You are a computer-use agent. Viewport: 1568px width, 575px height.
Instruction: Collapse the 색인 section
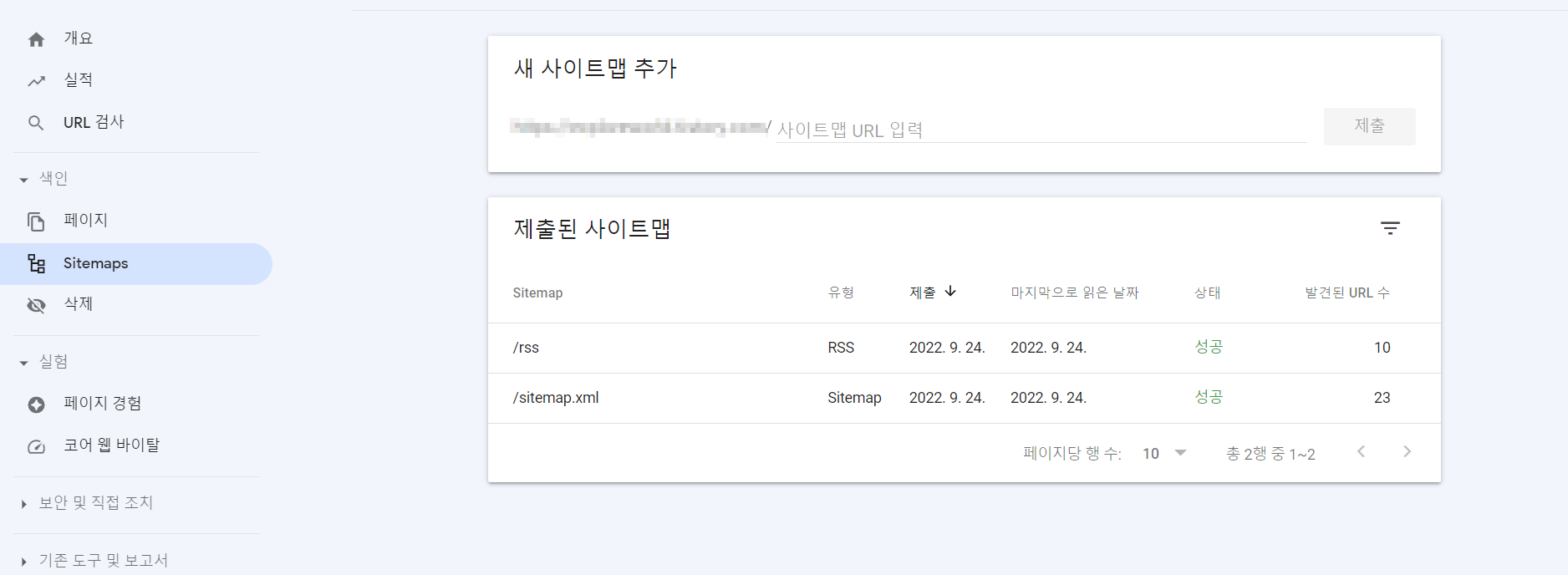coord(43,179)
